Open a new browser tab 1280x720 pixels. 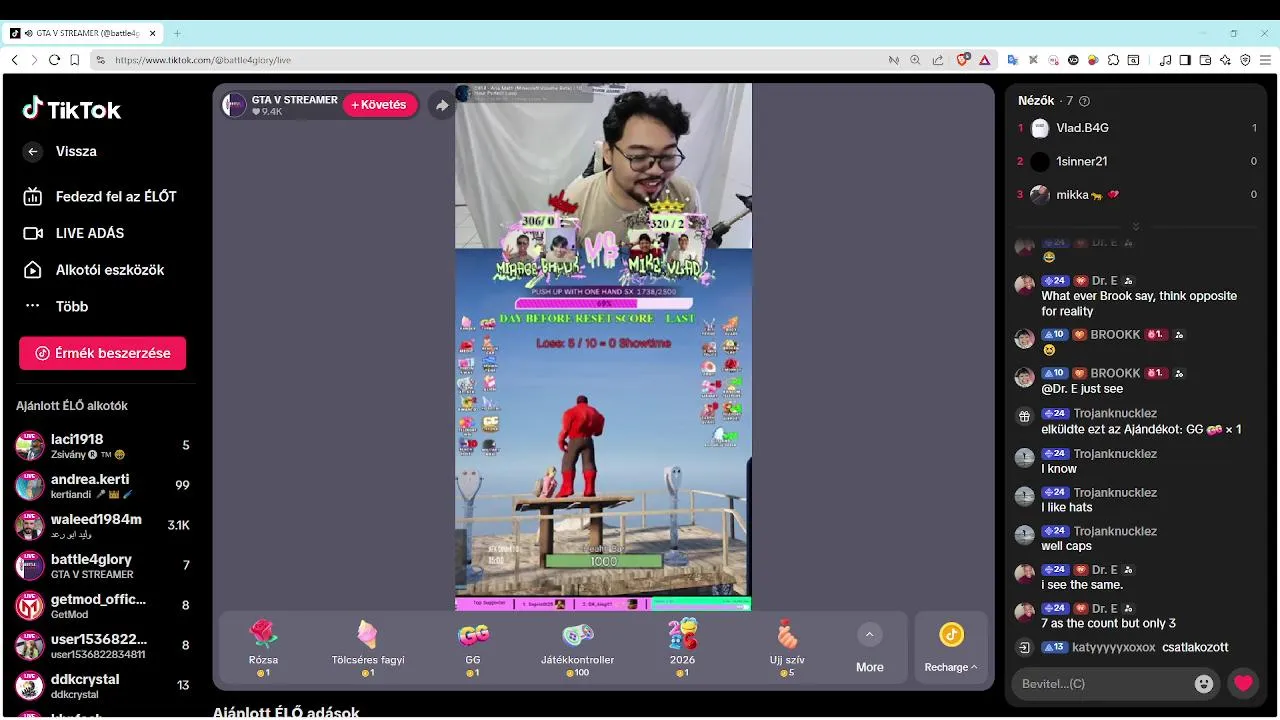177,33
